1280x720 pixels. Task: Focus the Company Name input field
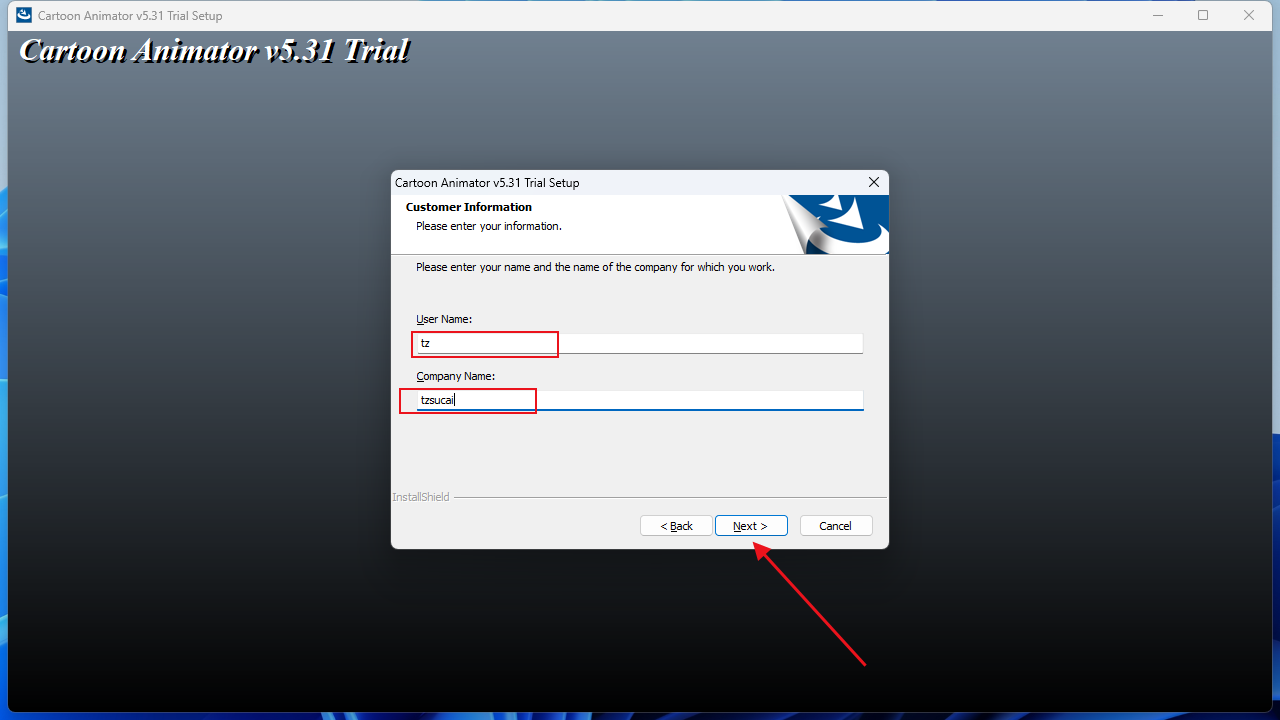click(x=639, y=400)
